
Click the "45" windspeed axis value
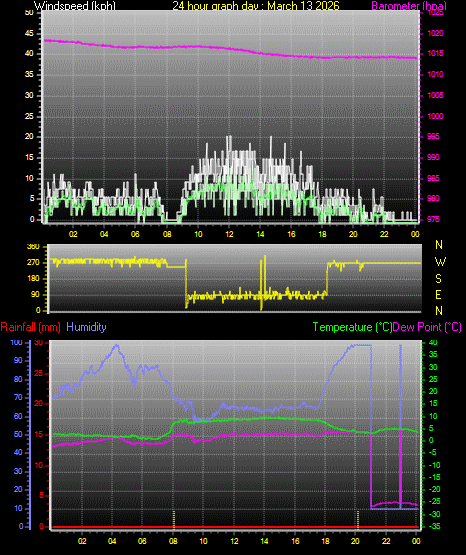tap(29, 33)
